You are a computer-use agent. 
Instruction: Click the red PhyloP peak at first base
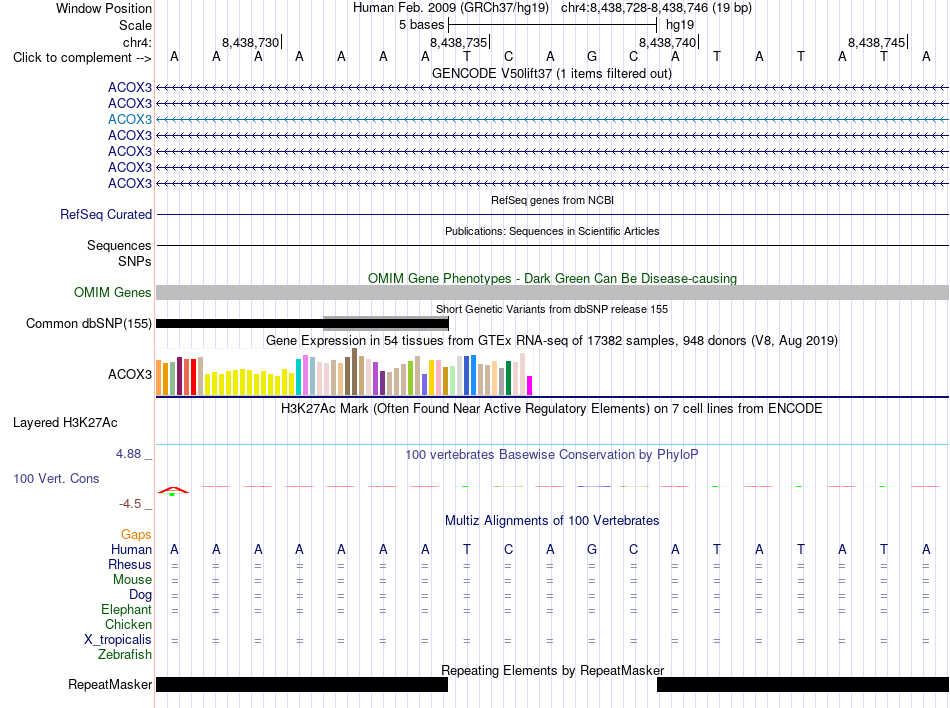[x=173, y=490]
